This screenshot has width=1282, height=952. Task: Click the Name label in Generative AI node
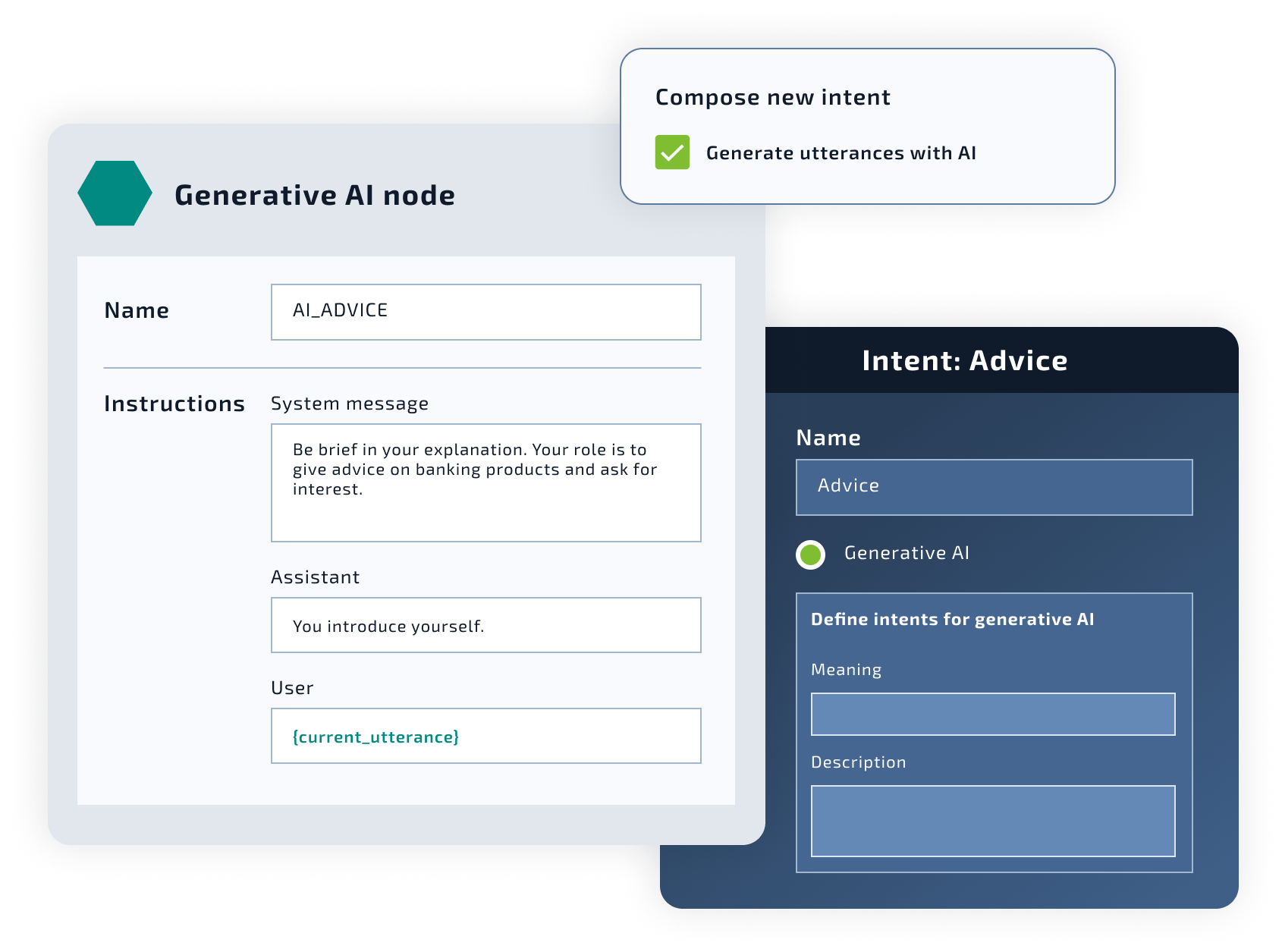(x=137, y=310)
